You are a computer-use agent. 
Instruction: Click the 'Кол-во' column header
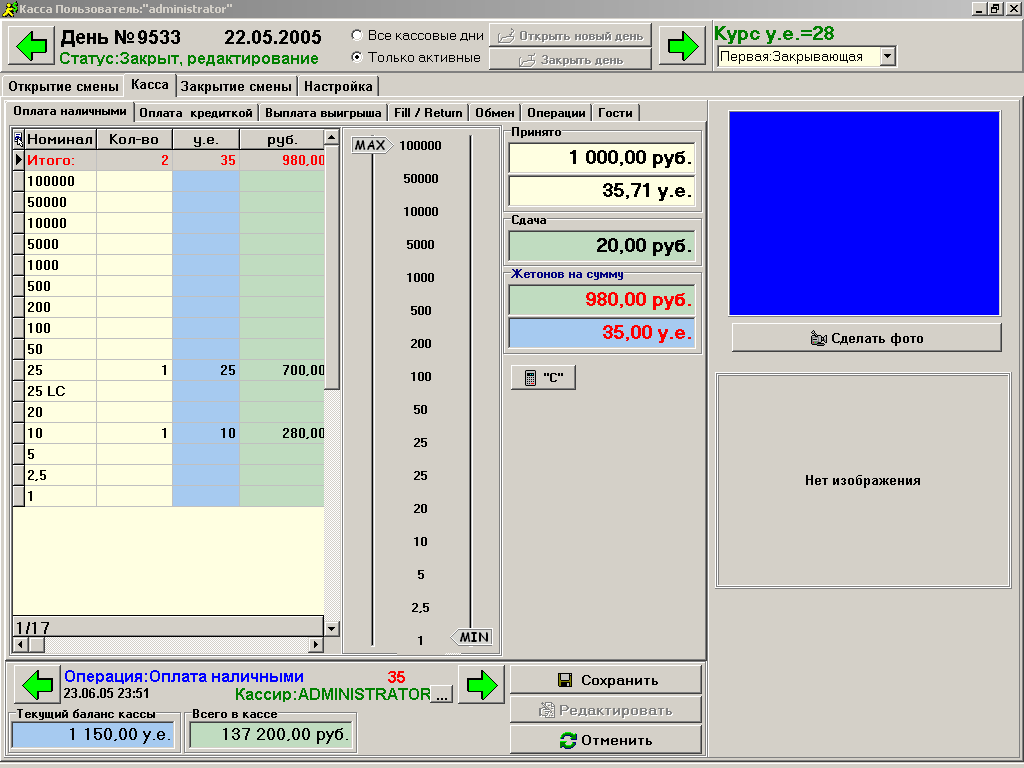pyautogui.click(x=135, y=139)
